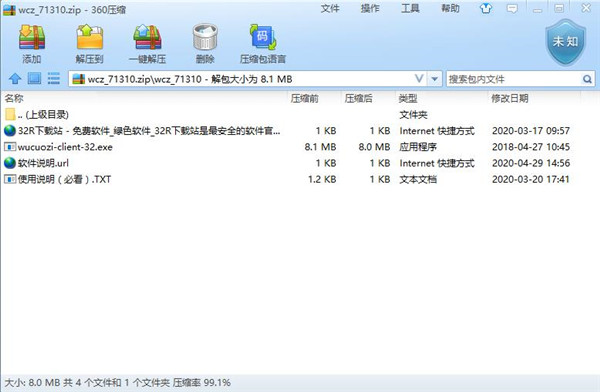This screenshot has height=392, width=600.
Task: Click the skin (shirt) icon in title bar
Action: tap(486, 8)
